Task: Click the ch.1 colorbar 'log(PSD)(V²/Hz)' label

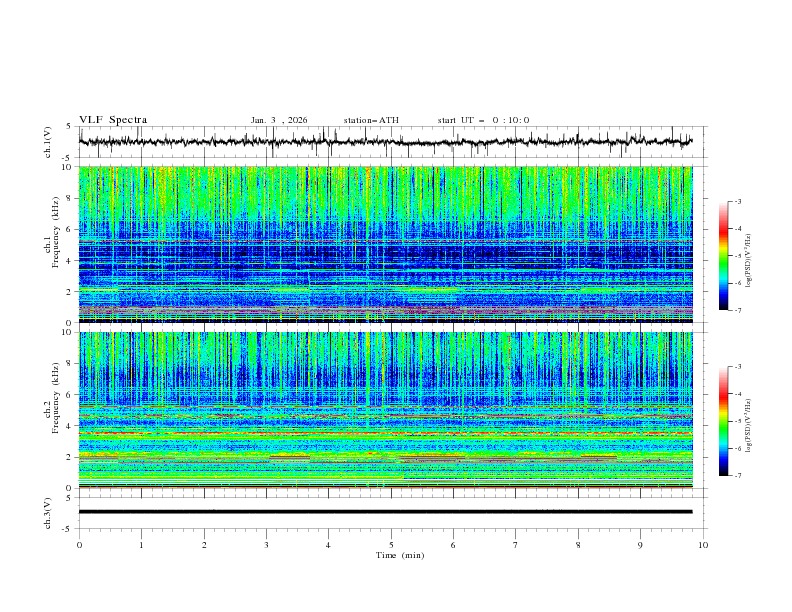Action: pos(748,261)
